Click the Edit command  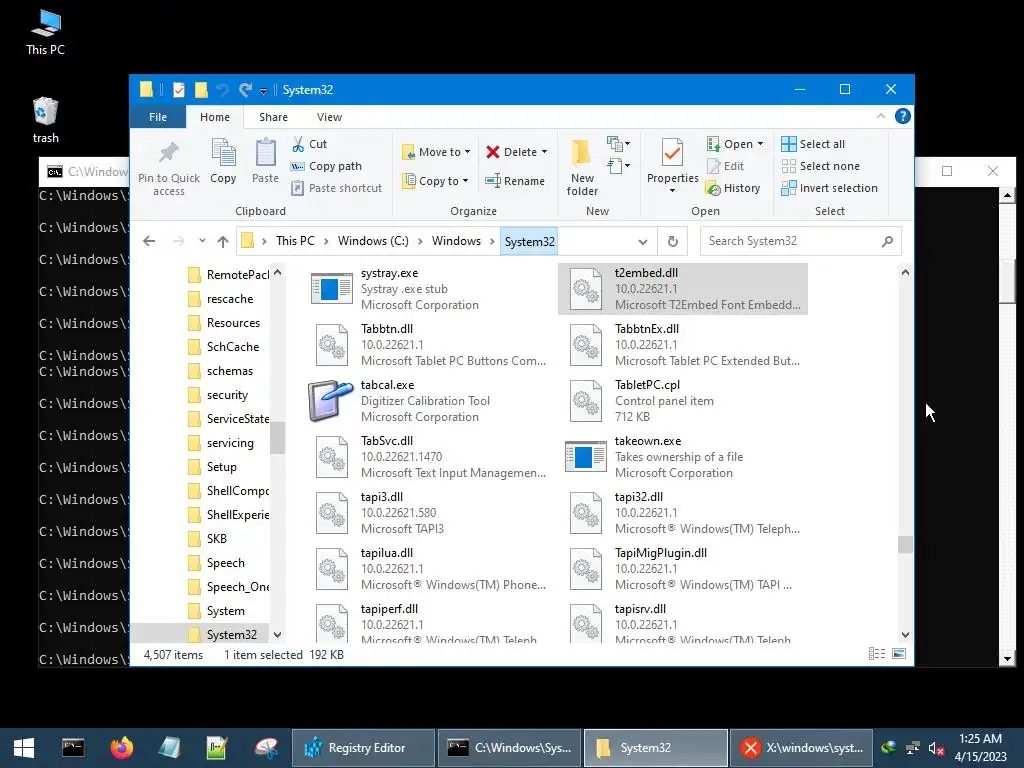click(726, 166)
